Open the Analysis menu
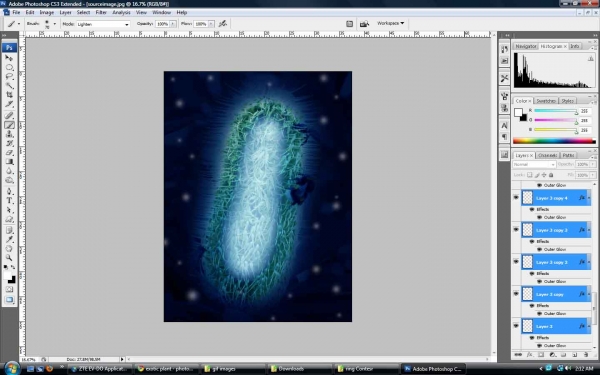 coord(121,12)
